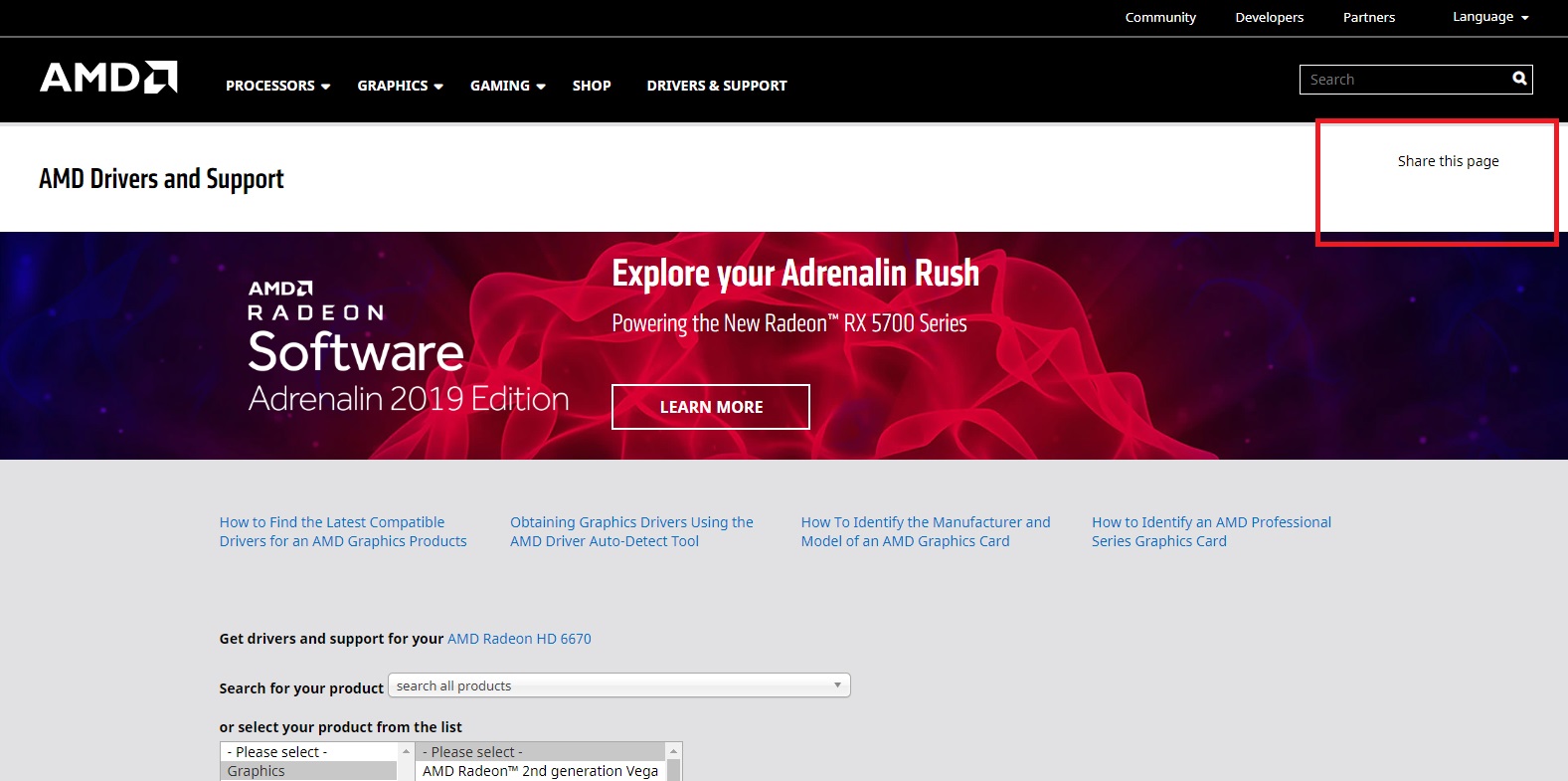Click the Share this page text
1568x781 pixels.
[x=1448, y=161]
